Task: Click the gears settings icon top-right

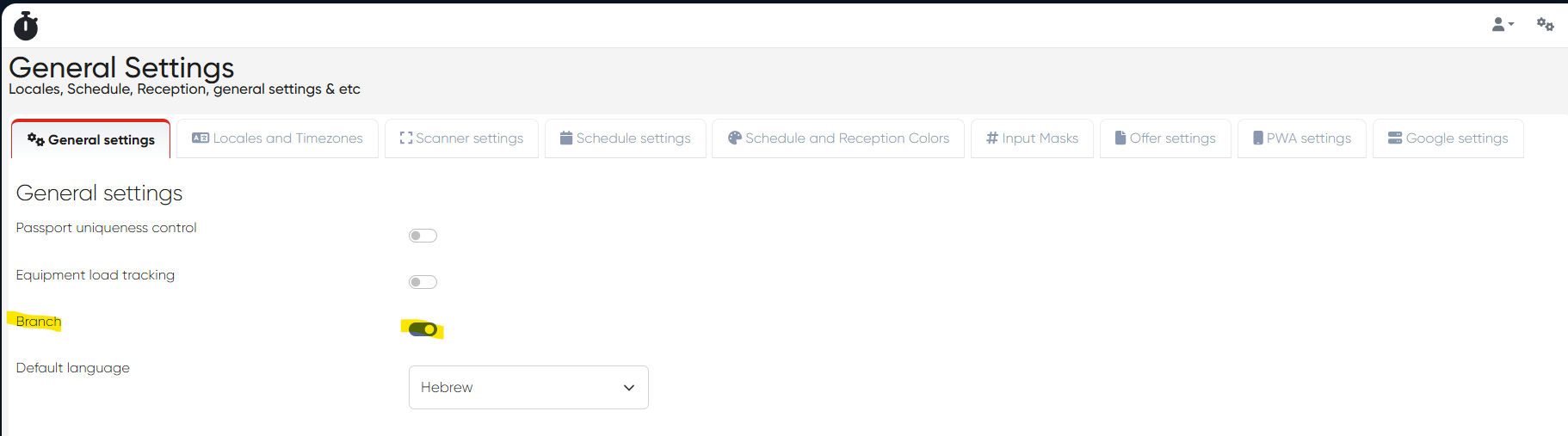Action: click(1545, 24)
